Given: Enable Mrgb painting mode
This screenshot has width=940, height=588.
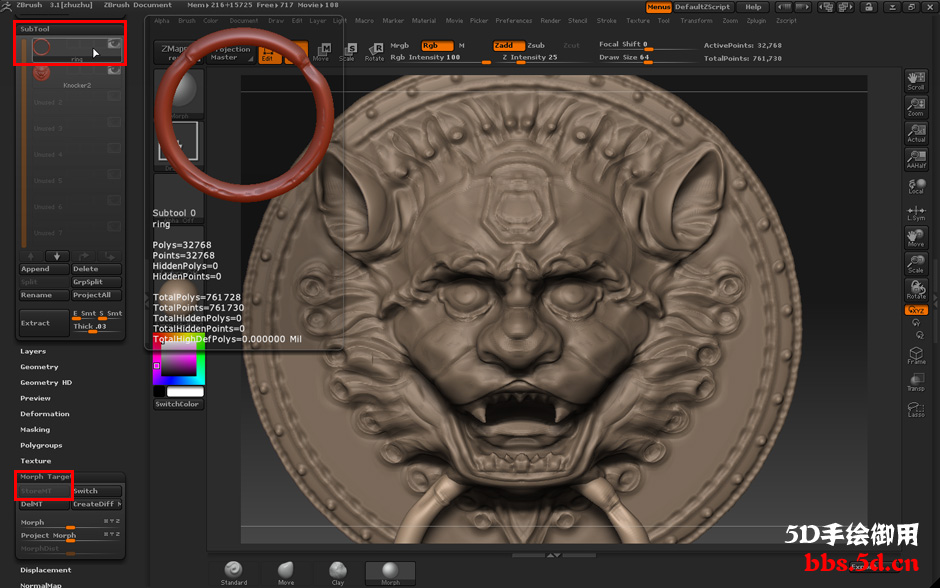Looking at the screenshot, I should 400,46.
